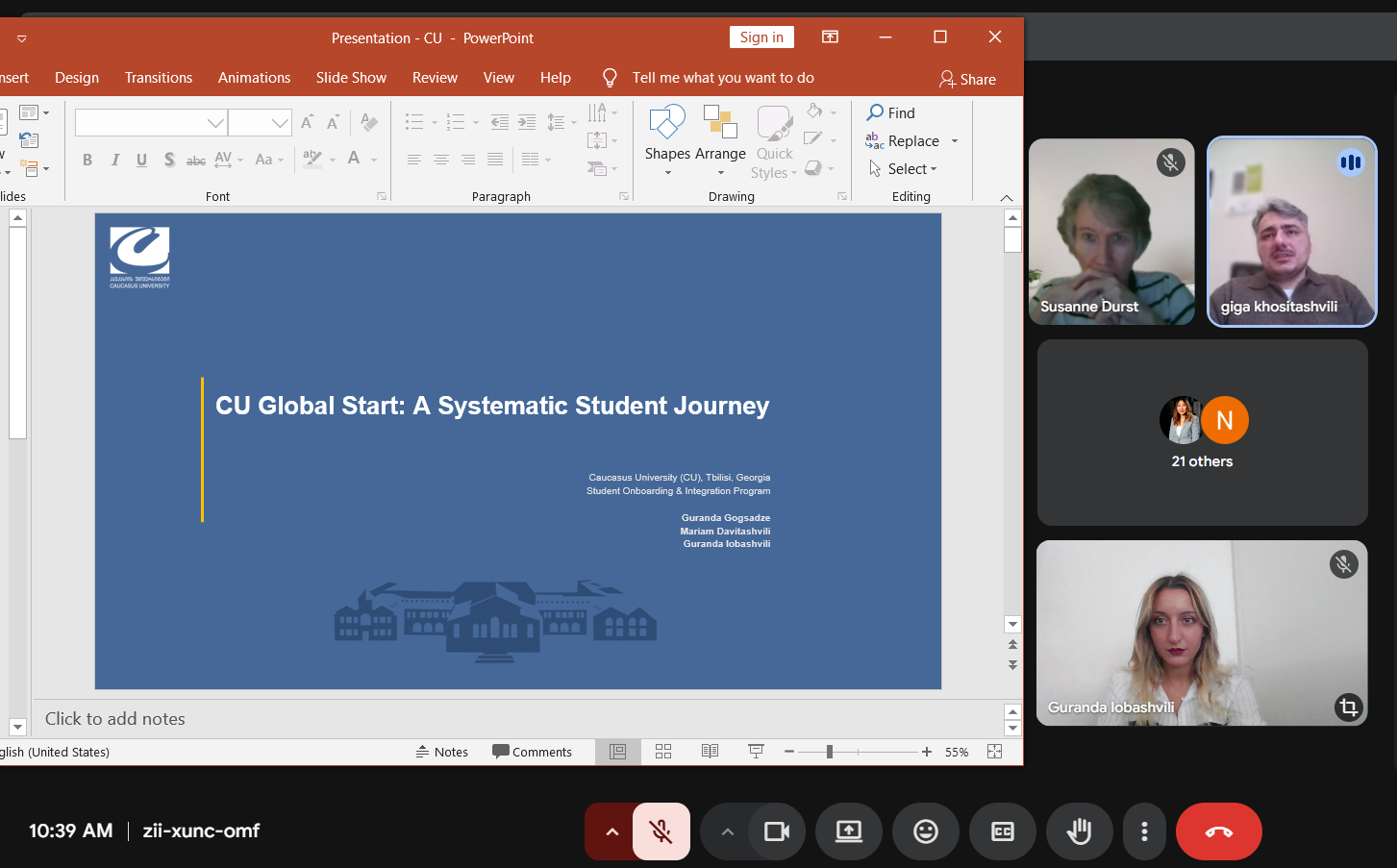Image resolution: width=1397 pixels, height=868 pixels.
Task: Switch to the Animations tab
Action: 253,77
